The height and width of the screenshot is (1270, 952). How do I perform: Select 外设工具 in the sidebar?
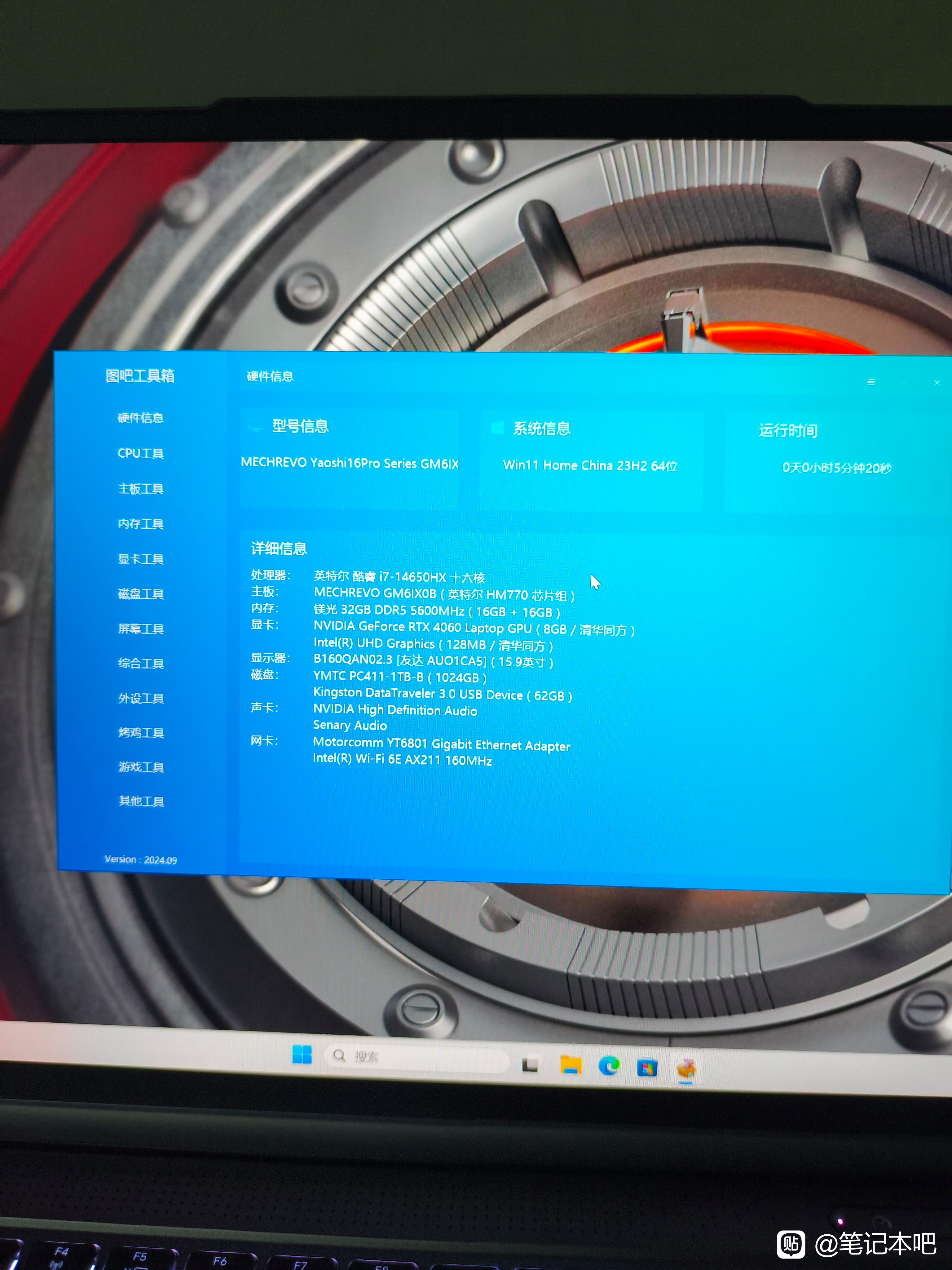pyautogui.click(x=141, y=698)
